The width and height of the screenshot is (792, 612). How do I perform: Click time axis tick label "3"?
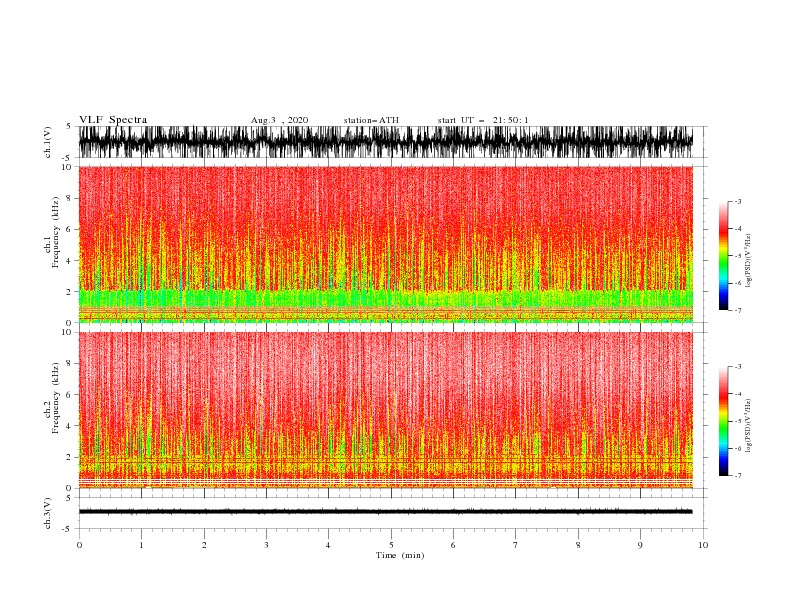click(266, 545)
